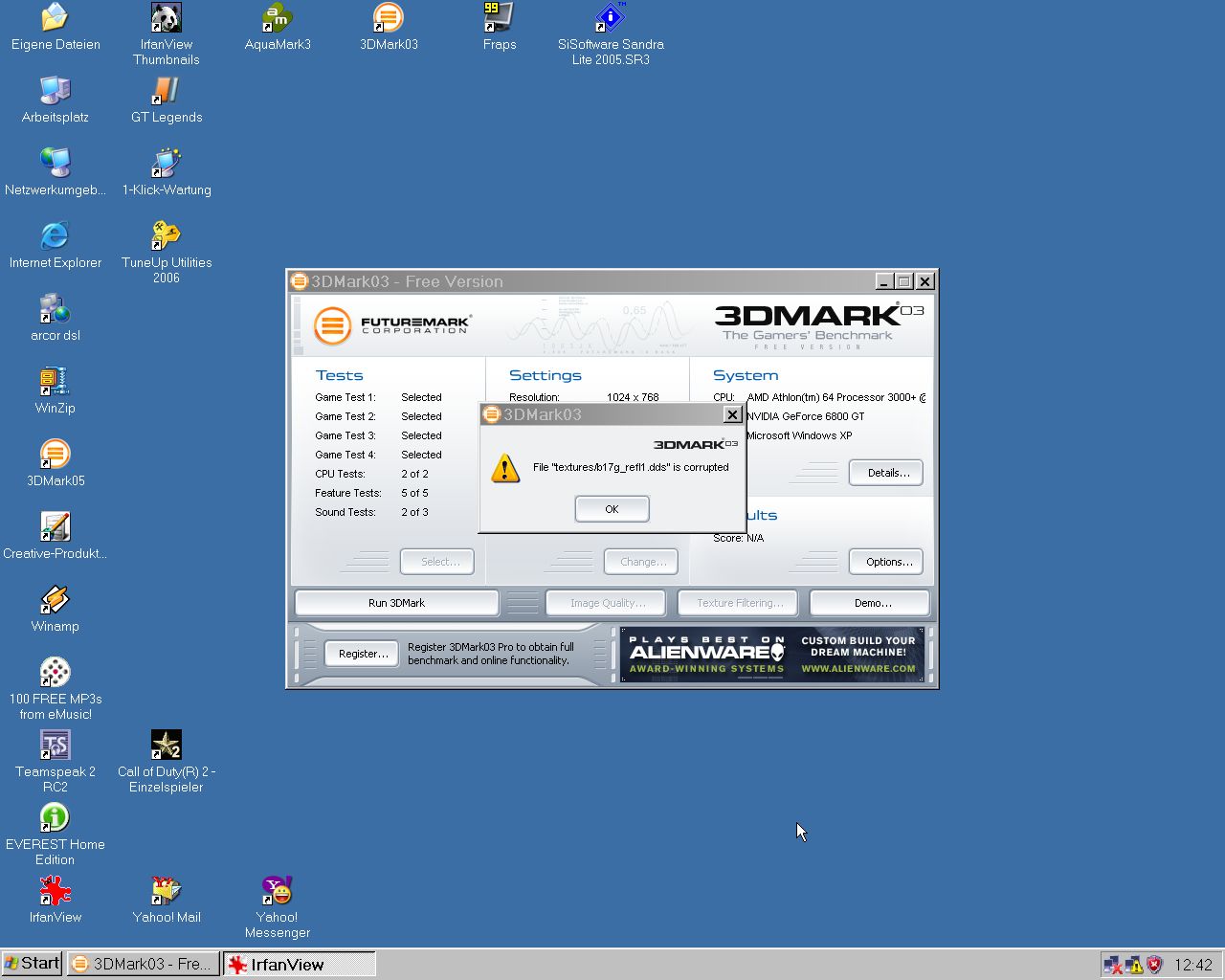Open Call of Duty 2 Einzelspieler shortcut

coord(167,762)
